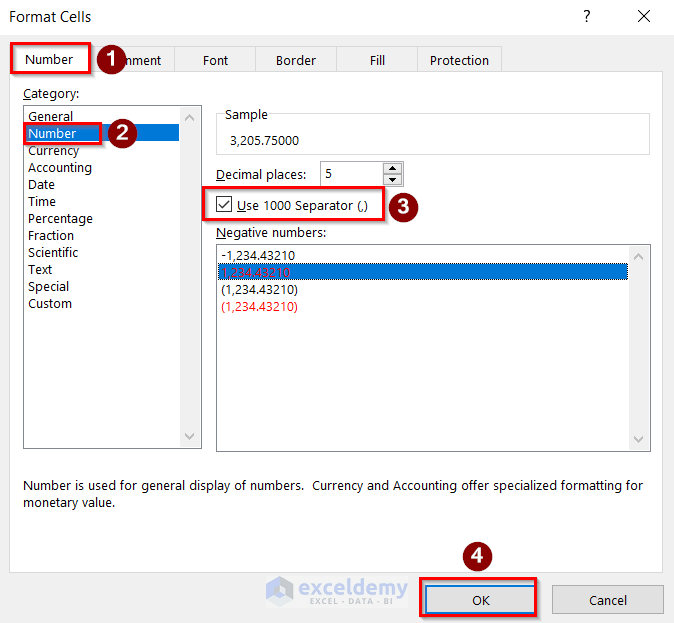Screen dimensions: 674x623
Task: Increase decimal places with up spinner arrow
Action: click(x=392, y=168)
